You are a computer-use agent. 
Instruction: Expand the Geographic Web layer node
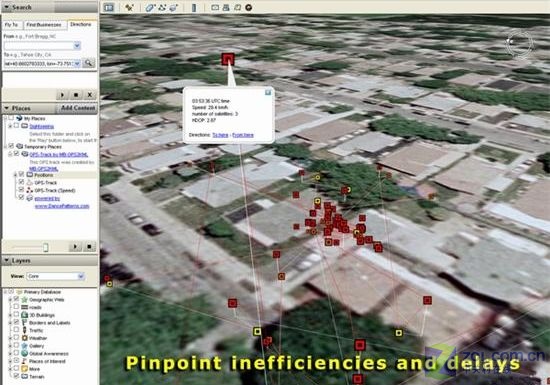(x=10, y=300)
